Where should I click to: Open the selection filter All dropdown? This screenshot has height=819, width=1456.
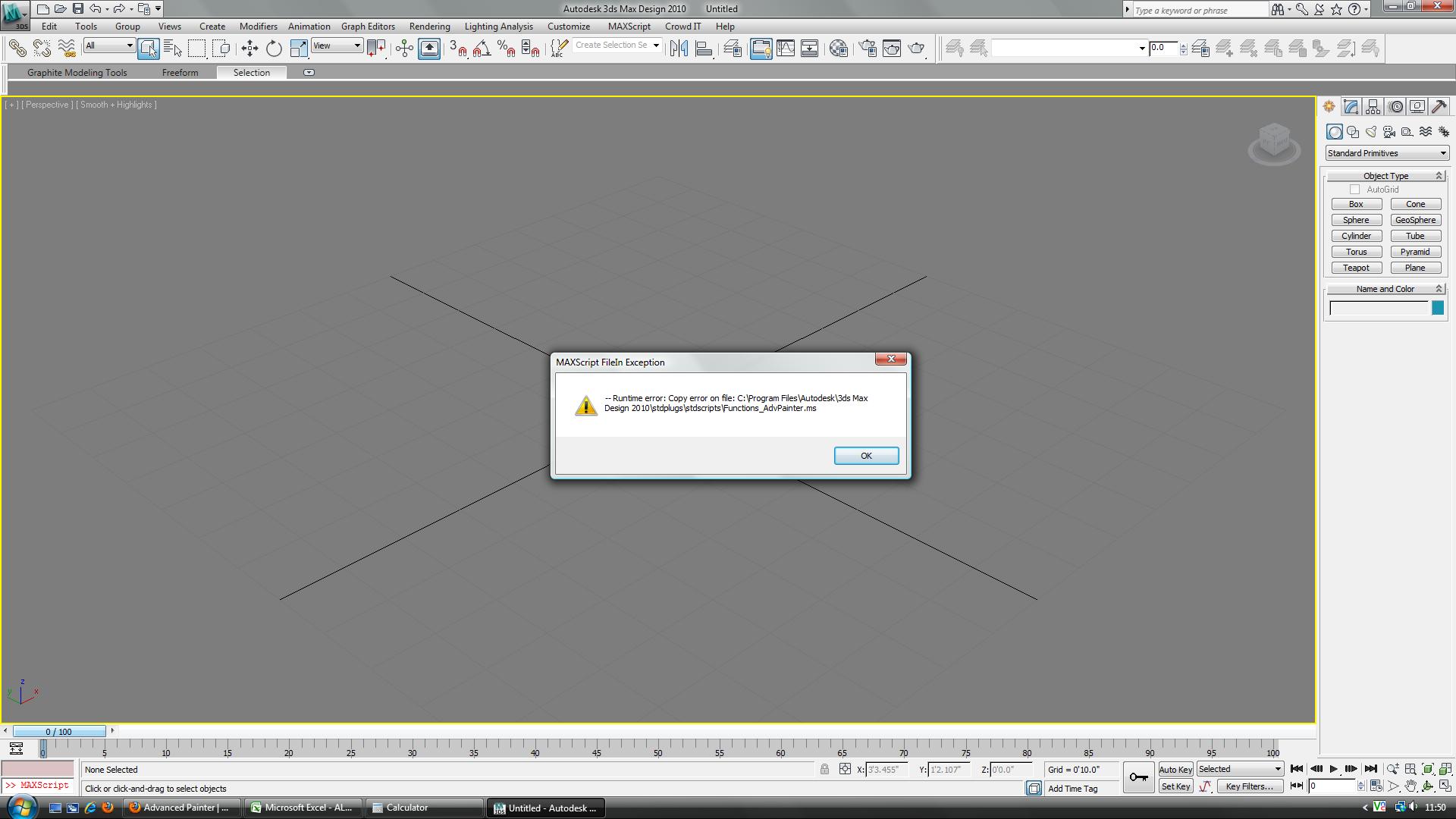[x=109, y=45]
